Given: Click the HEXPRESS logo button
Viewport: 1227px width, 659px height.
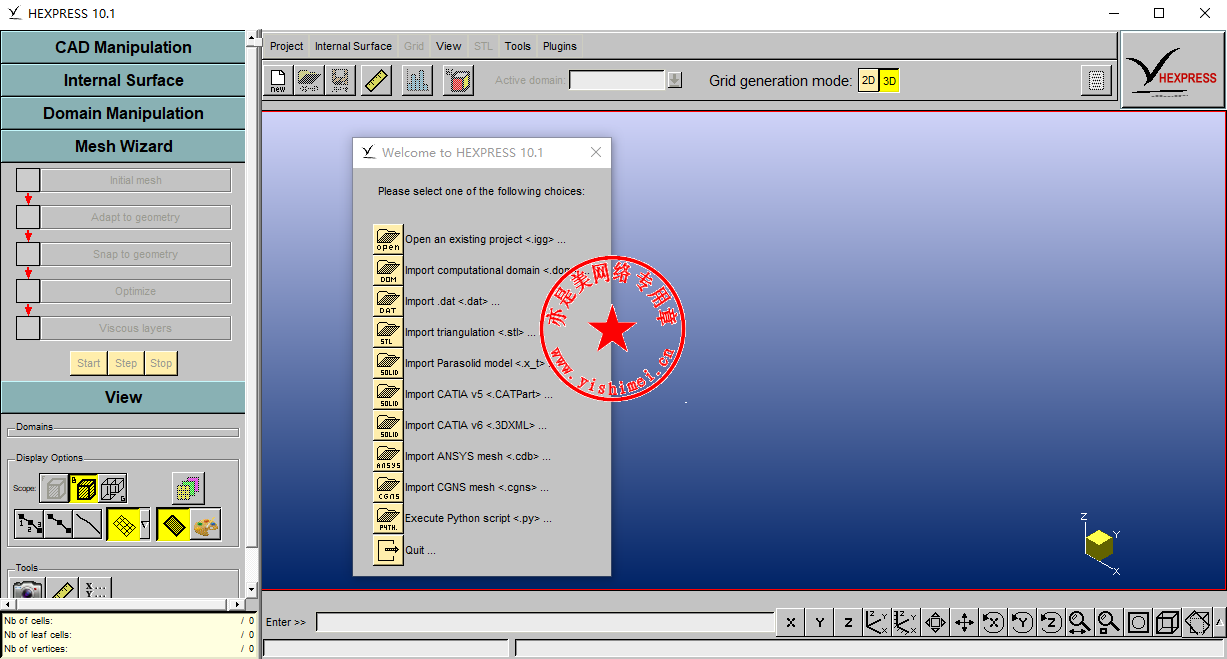Looking at the screenshot, I should coord(1171,69).
